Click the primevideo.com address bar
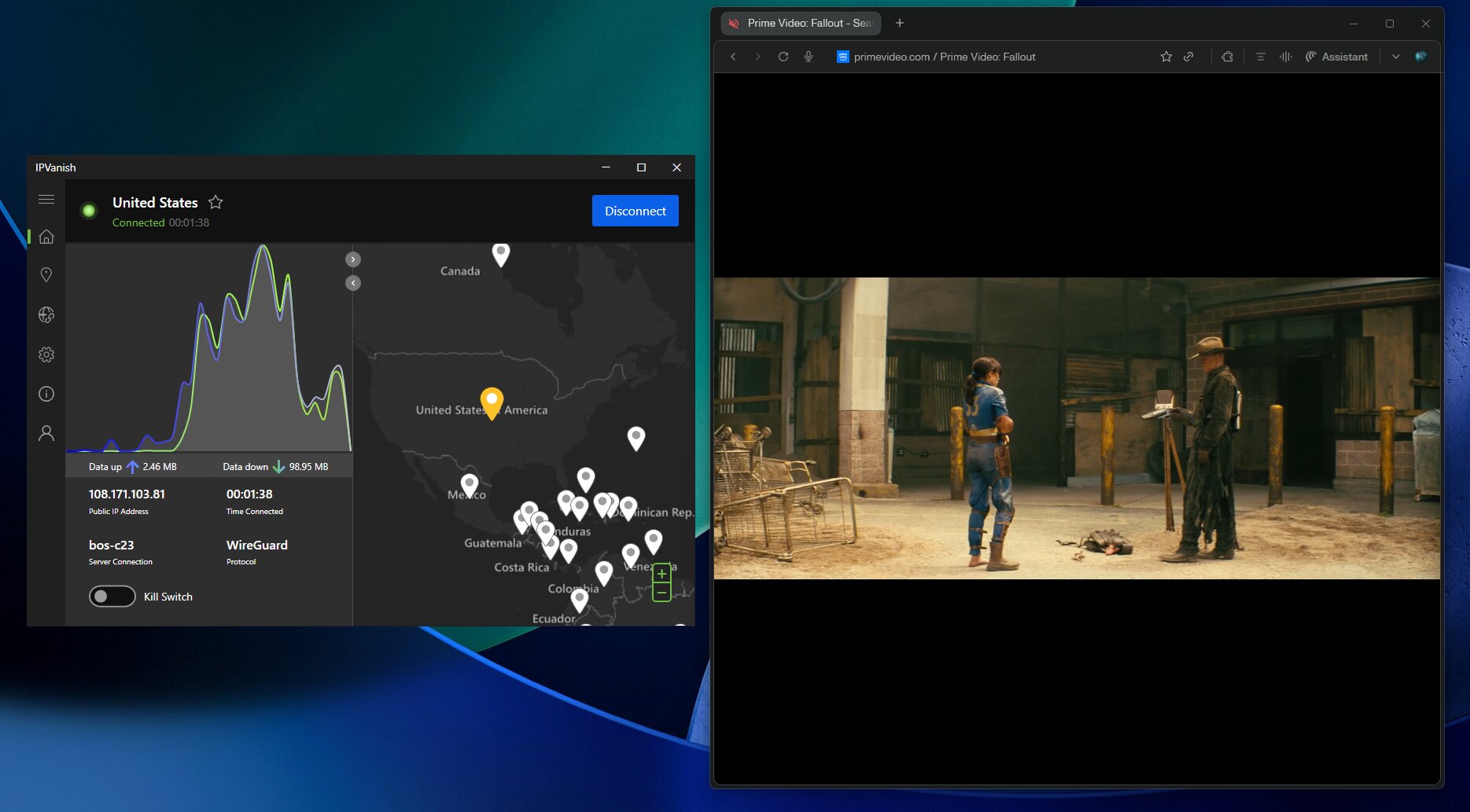Image resolution: width=1470 pixels, height=812 pixels. tap(945, 57)
